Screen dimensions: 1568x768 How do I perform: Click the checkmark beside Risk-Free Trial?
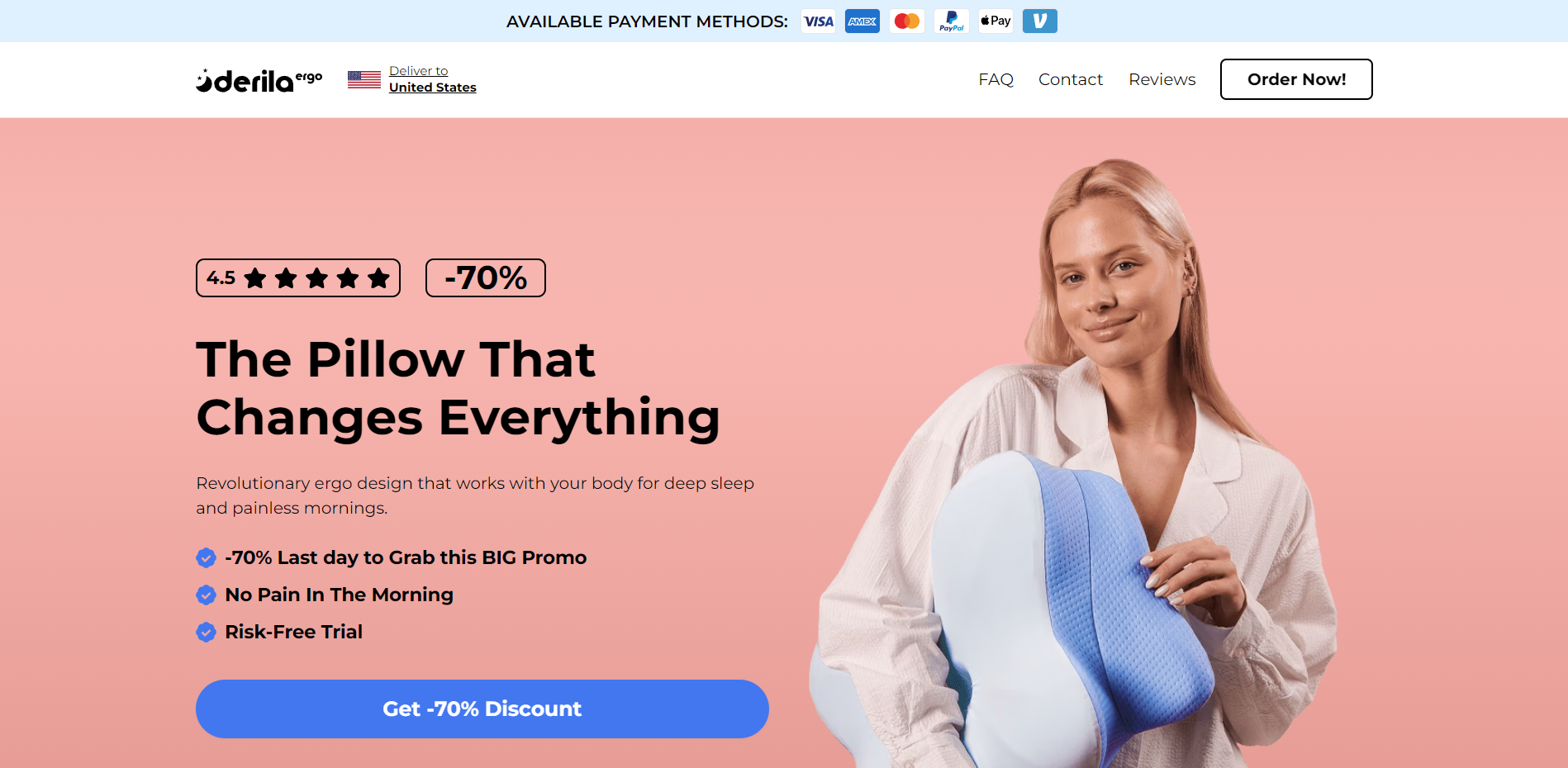pos(206,633)
